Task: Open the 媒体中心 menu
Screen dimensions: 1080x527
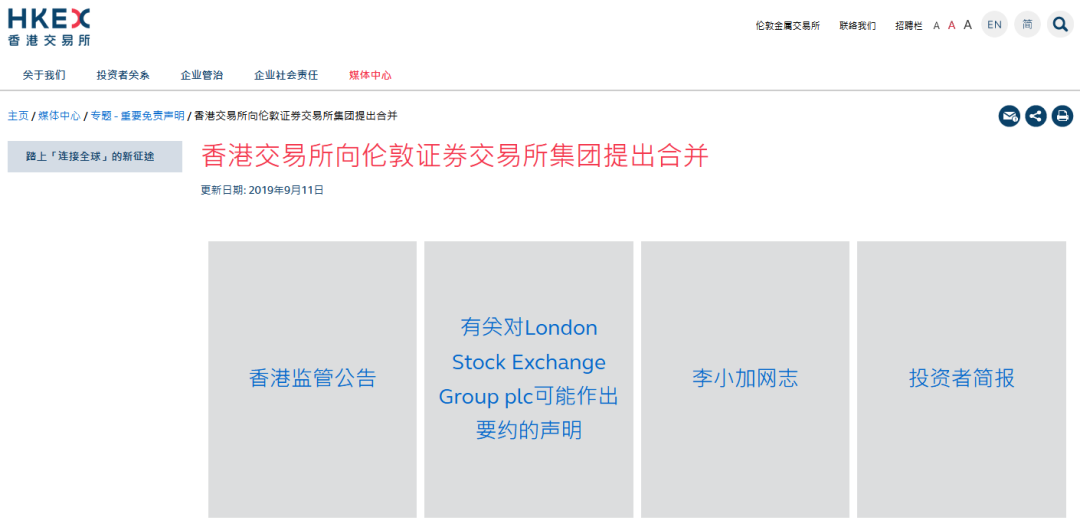Action: click(371, 76)
